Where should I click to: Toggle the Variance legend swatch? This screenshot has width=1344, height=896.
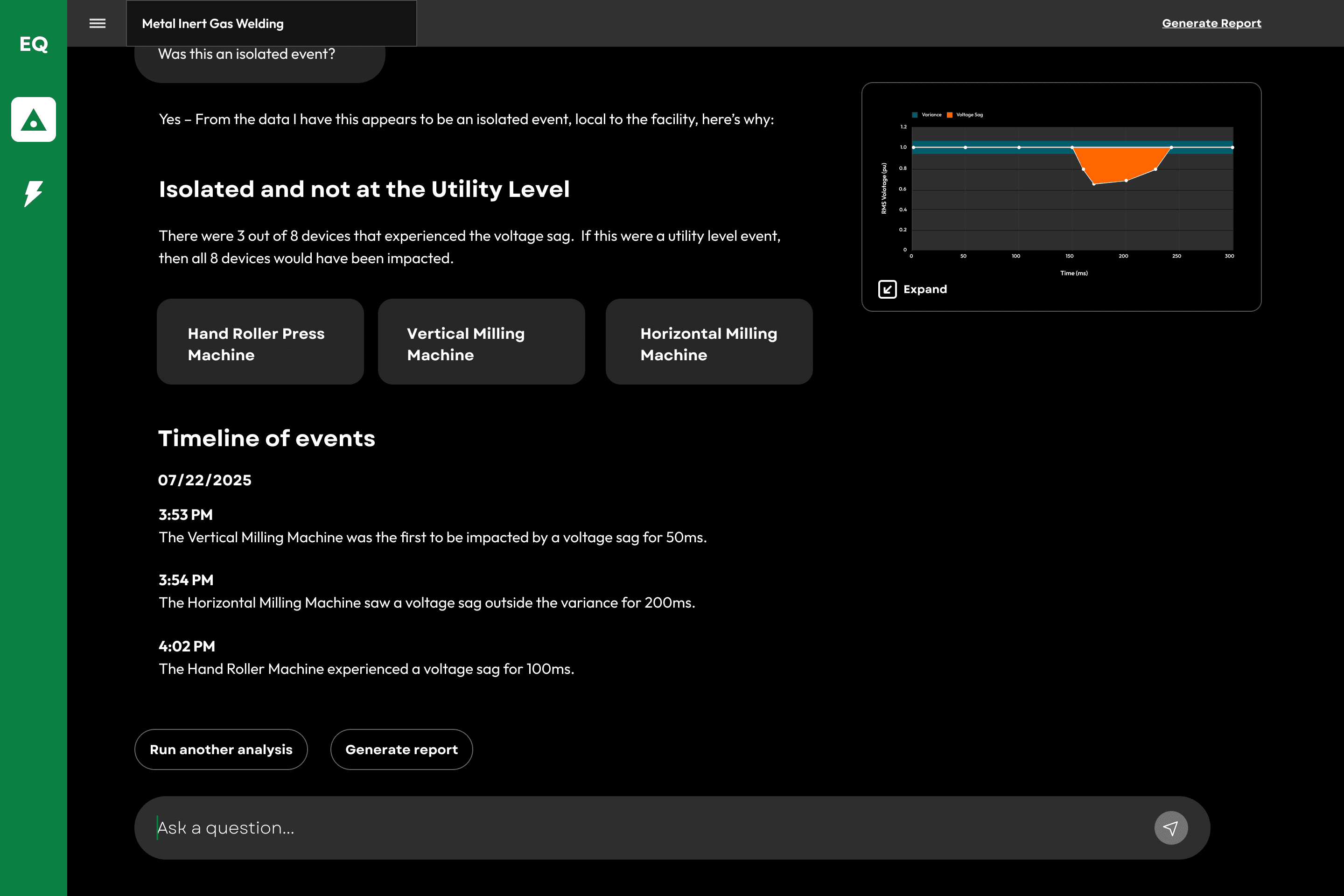[x=915, y=115]
